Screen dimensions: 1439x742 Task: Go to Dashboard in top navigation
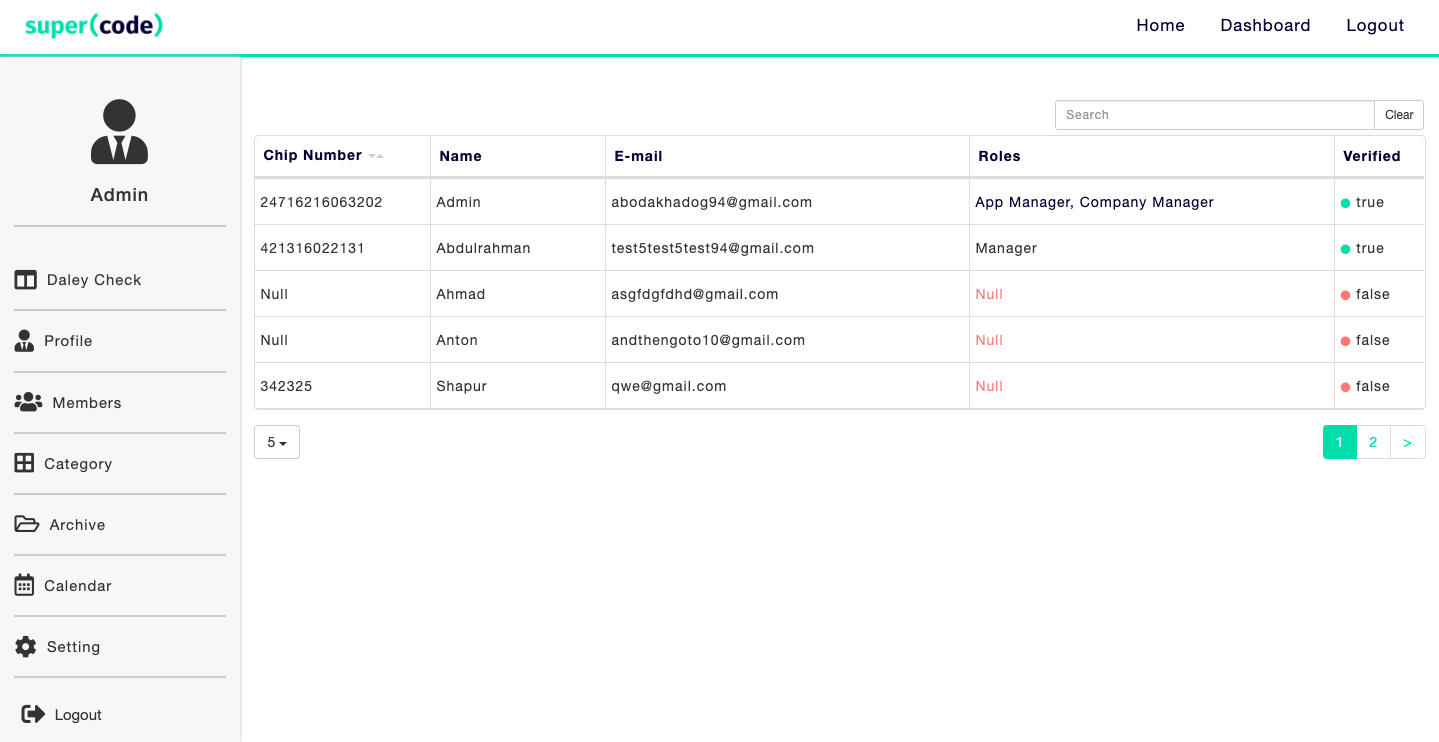click(1265, 26)
